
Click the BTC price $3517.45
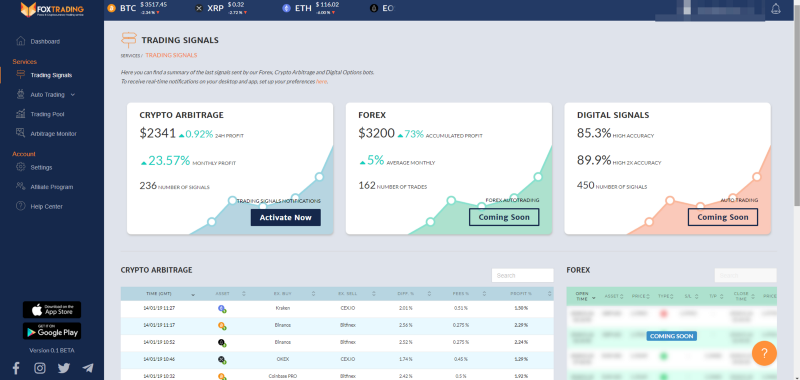[154, 5]
